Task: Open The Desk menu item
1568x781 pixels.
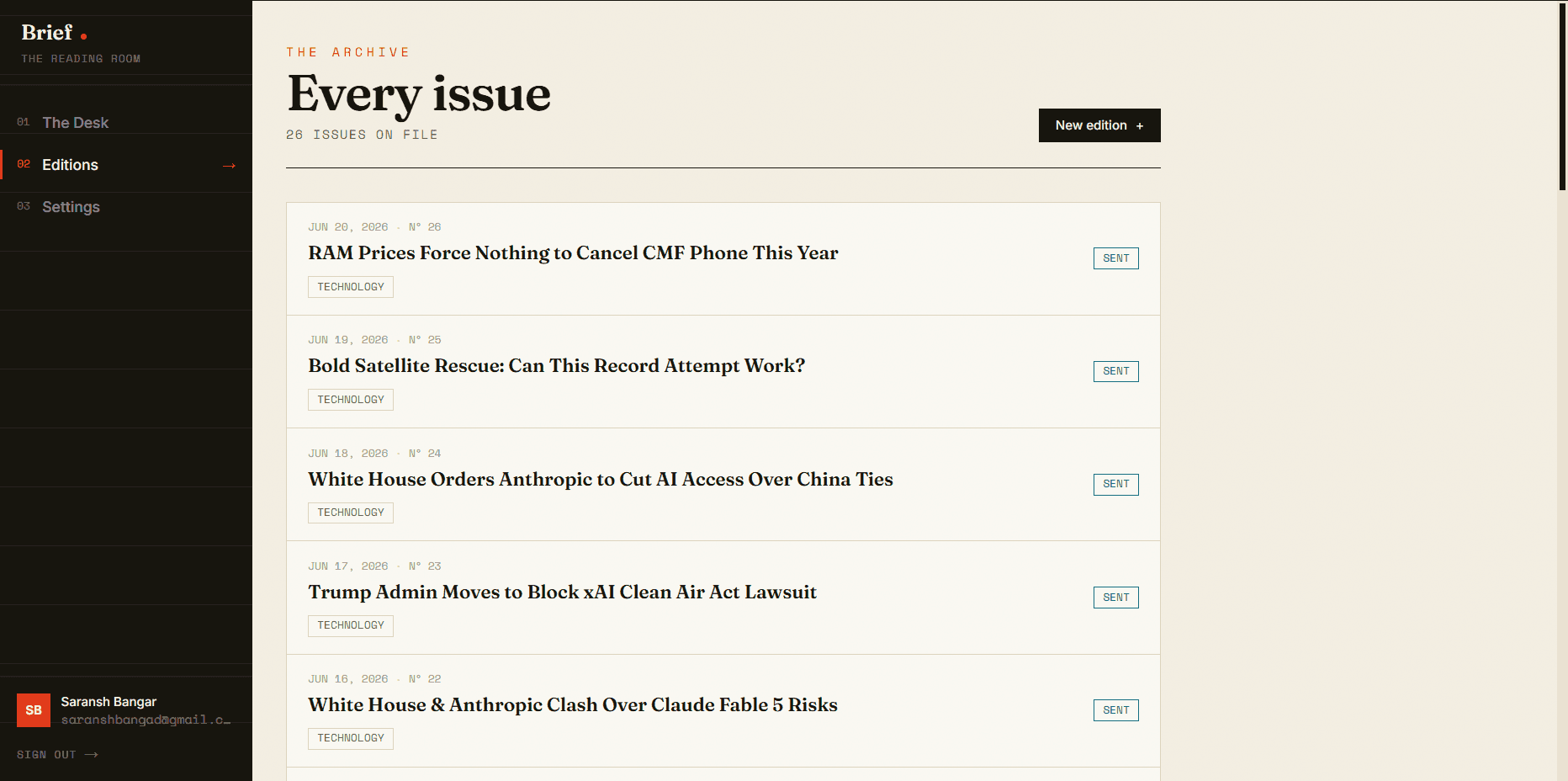Action: 126,123
